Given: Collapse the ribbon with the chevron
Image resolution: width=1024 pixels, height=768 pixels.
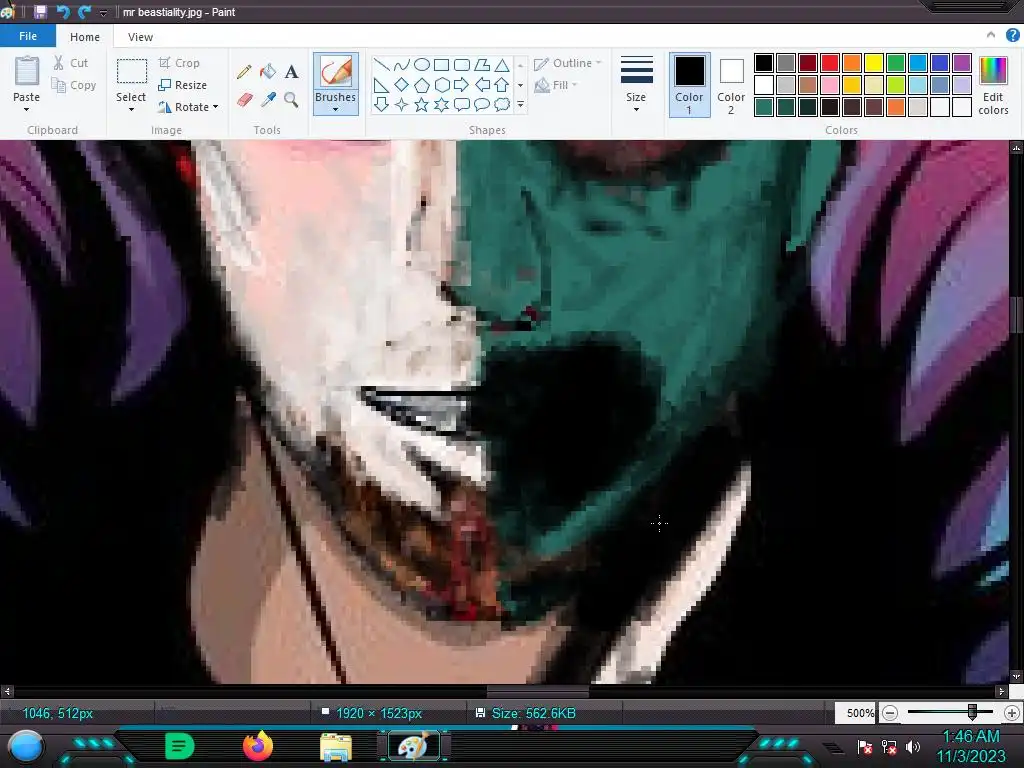Looking at the screenshot, I should click(x=991, y=36).
